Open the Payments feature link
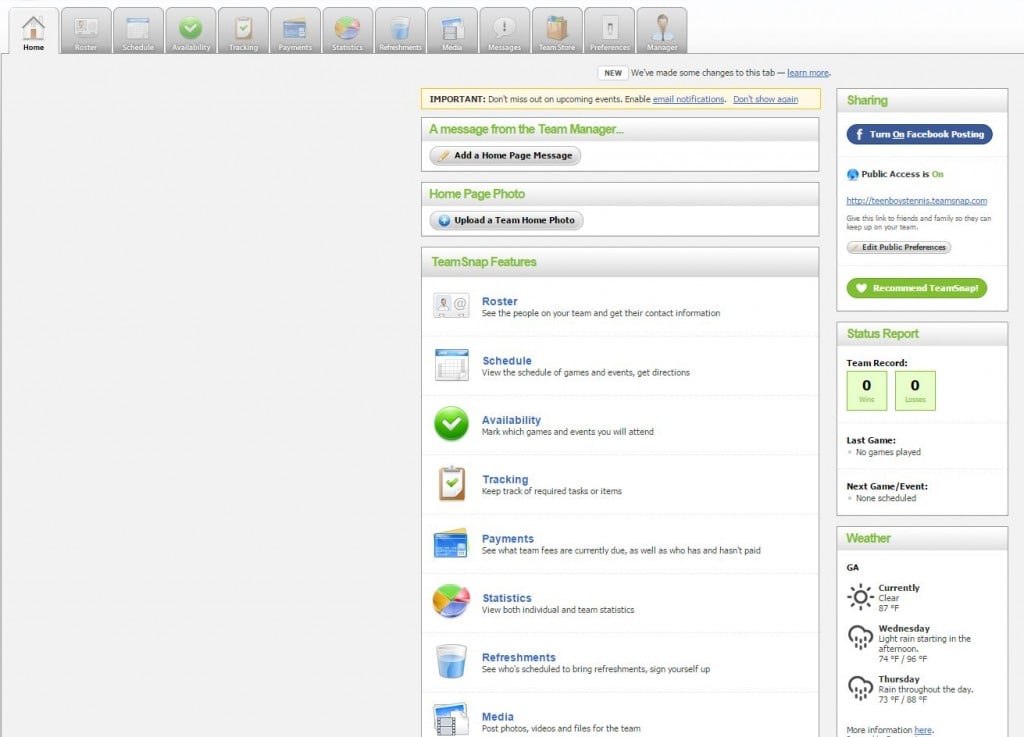Viewport: 1024px width, 737px height. click(507, 539)
